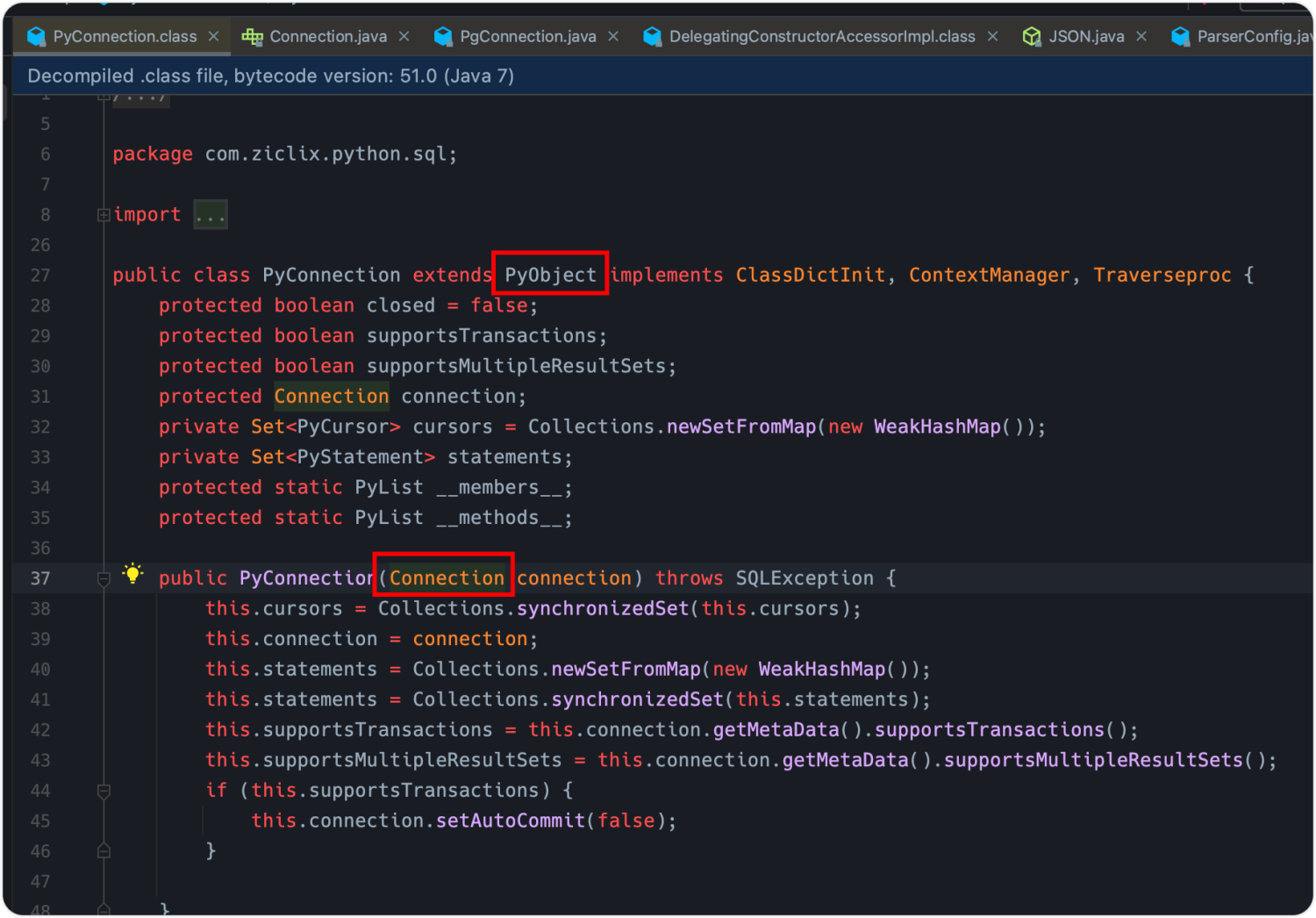
Task: Click the Connection.java interface icon
Action: 253,36
